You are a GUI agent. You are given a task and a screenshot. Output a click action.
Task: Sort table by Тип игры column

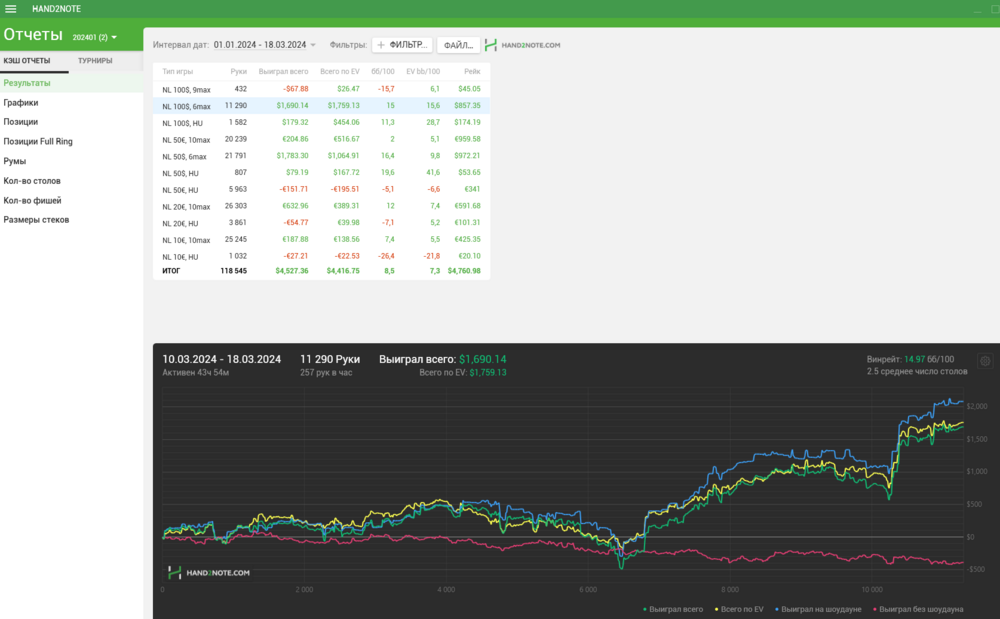[177, 72]
